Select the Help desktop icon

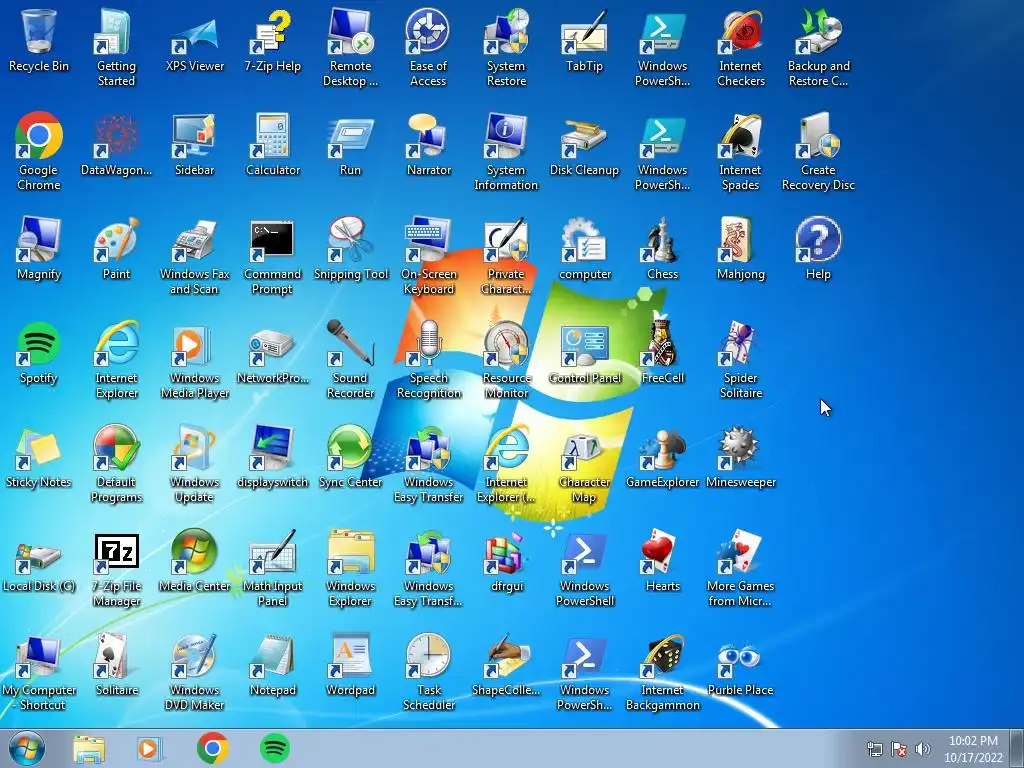point(818,248)
